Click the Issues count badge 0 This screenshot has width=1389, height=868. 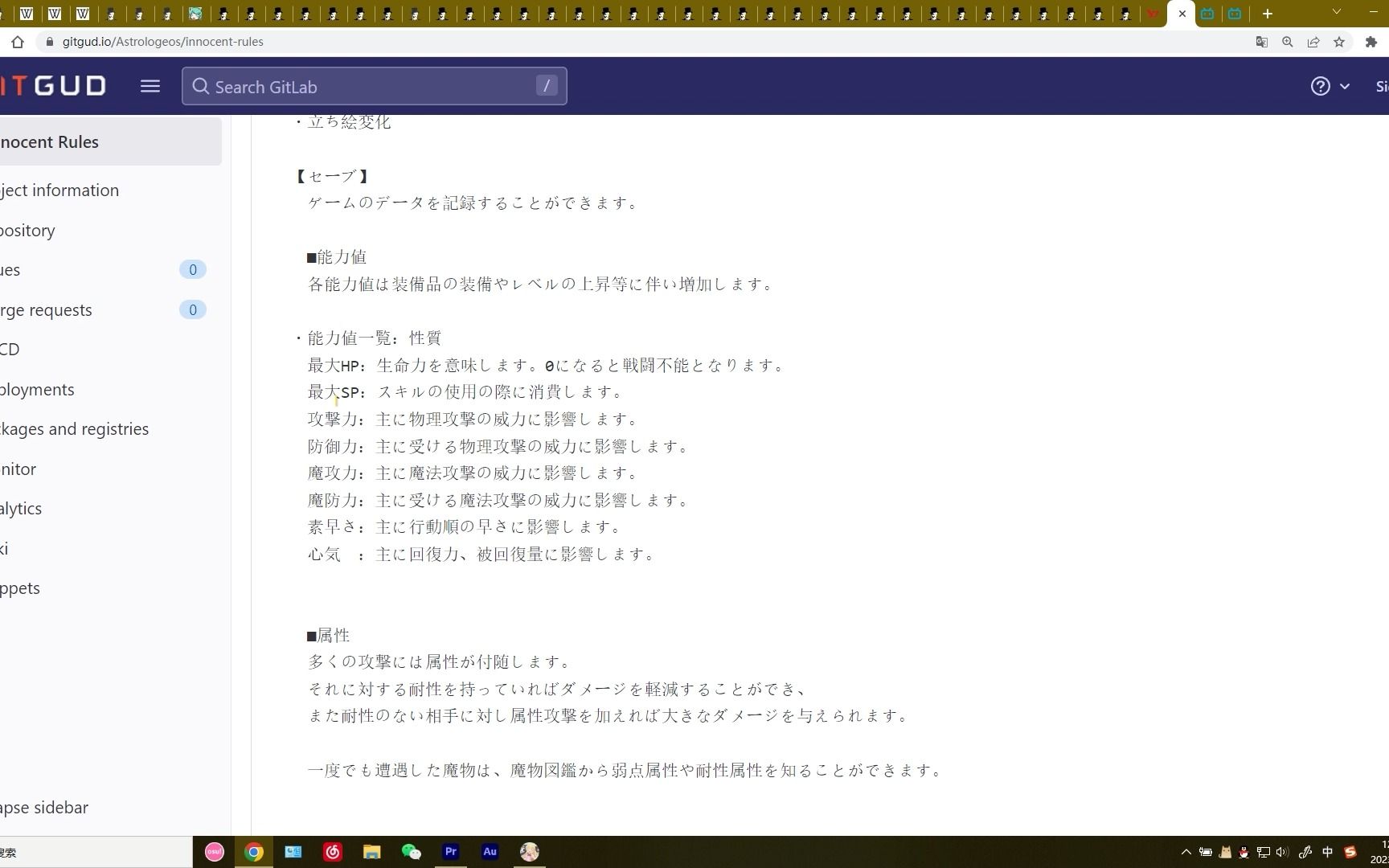coord(193,270)
